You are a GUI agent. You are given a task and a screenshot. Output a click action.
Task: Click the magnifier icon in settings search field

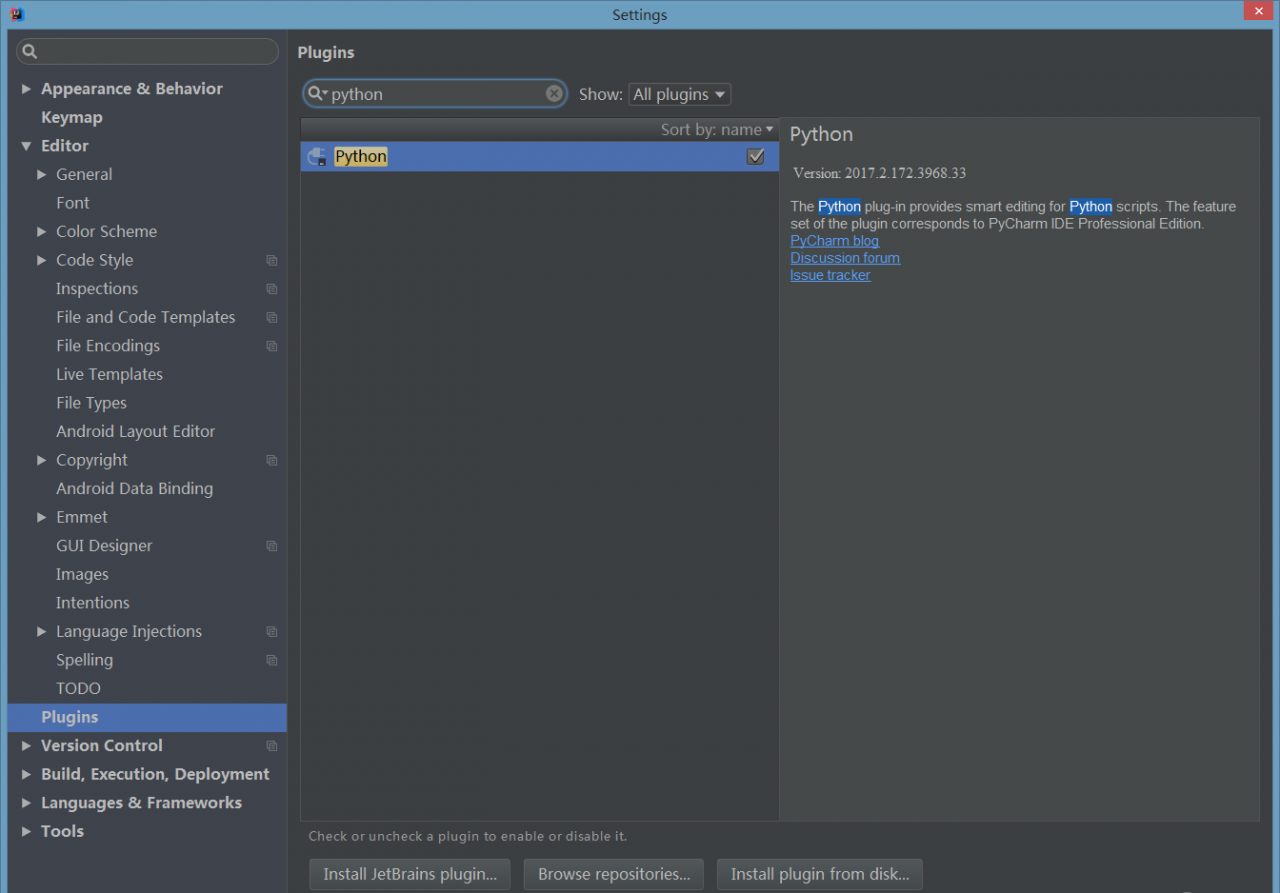tap(30, 52)
